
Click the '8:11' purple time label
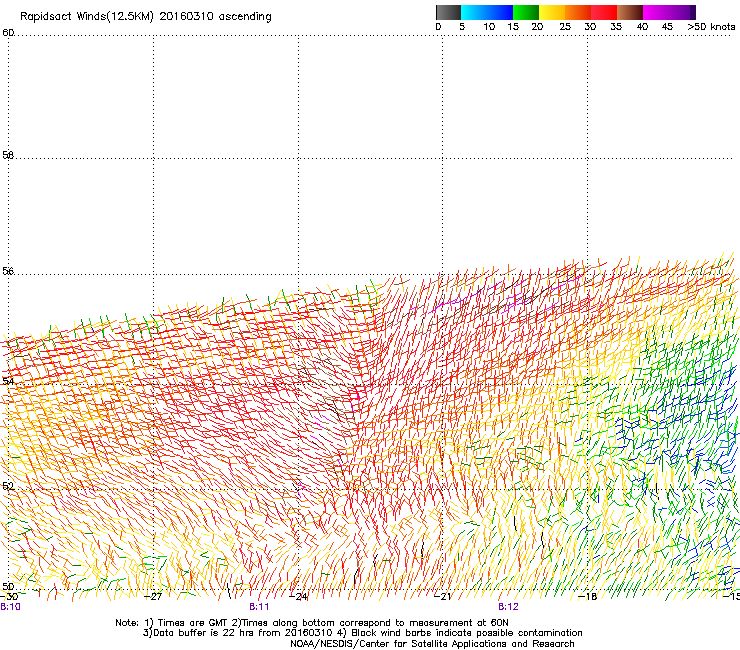click(x=259, y=607)
